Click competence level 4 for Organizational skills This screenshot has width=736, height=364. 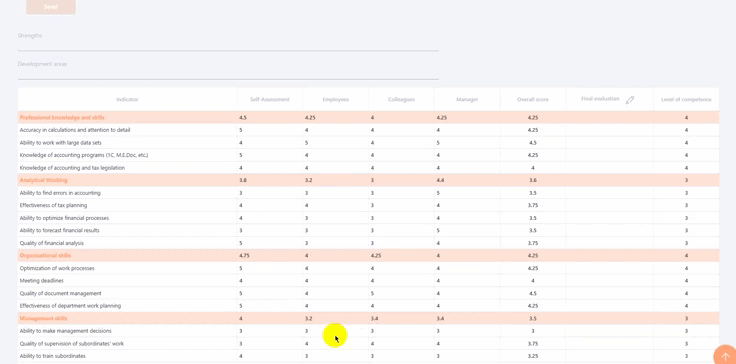click(x=686, y=256)
